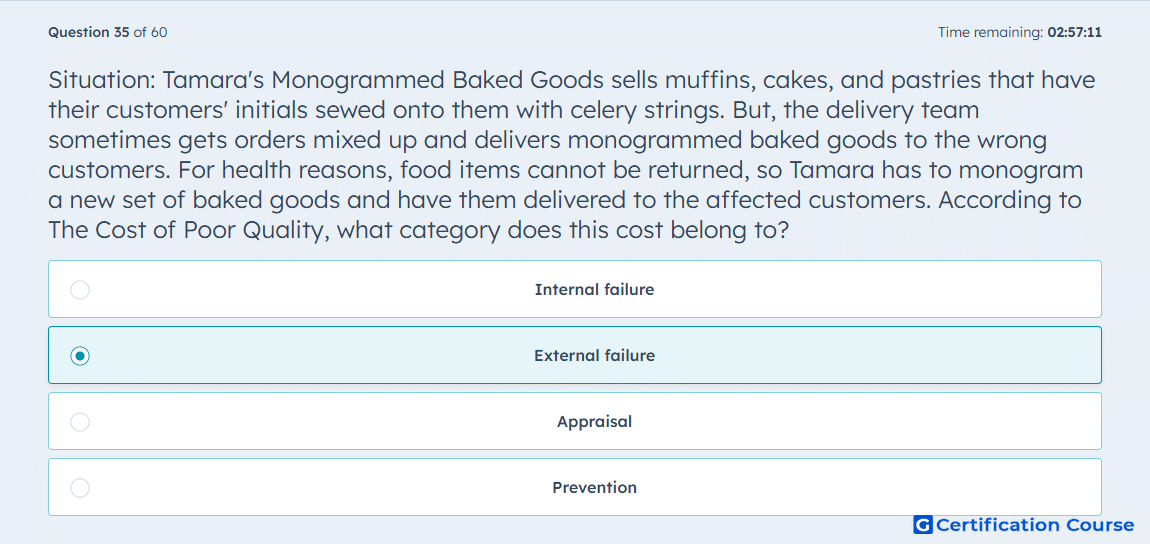Viewport: 1150px width, 544px height.
Task: Click the 'of 60' question count
Action: 150,32
